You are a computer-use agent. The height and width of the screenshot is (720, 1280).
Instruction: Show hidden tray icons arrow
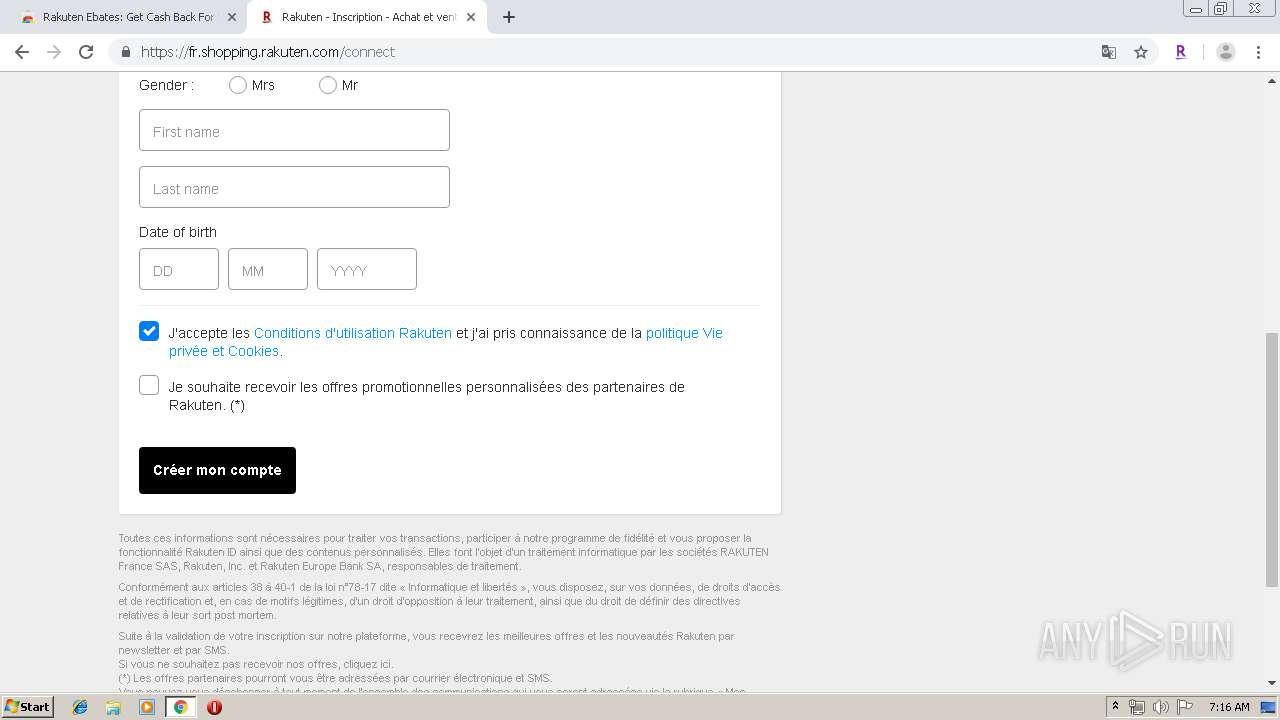(x=1115, y=707)
